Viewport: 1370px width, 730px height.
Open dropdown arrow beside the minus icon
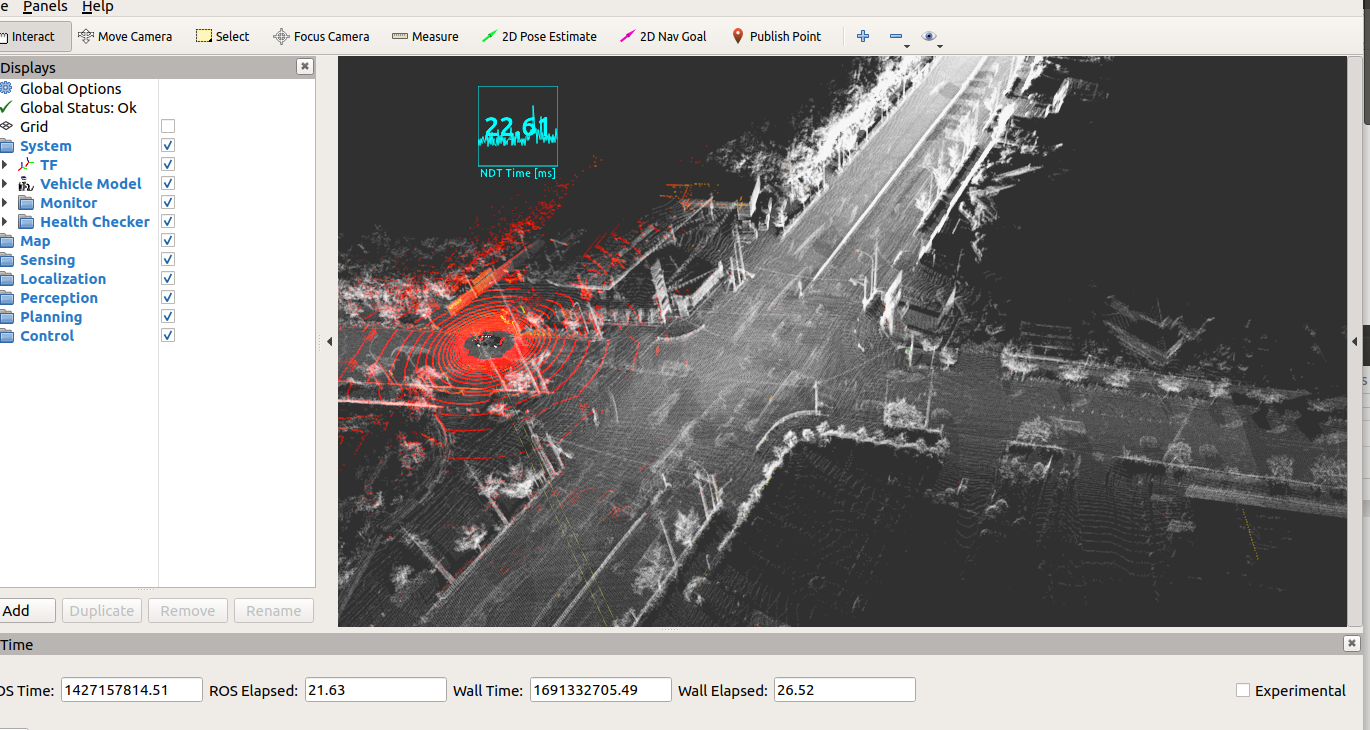click(907, 45)
